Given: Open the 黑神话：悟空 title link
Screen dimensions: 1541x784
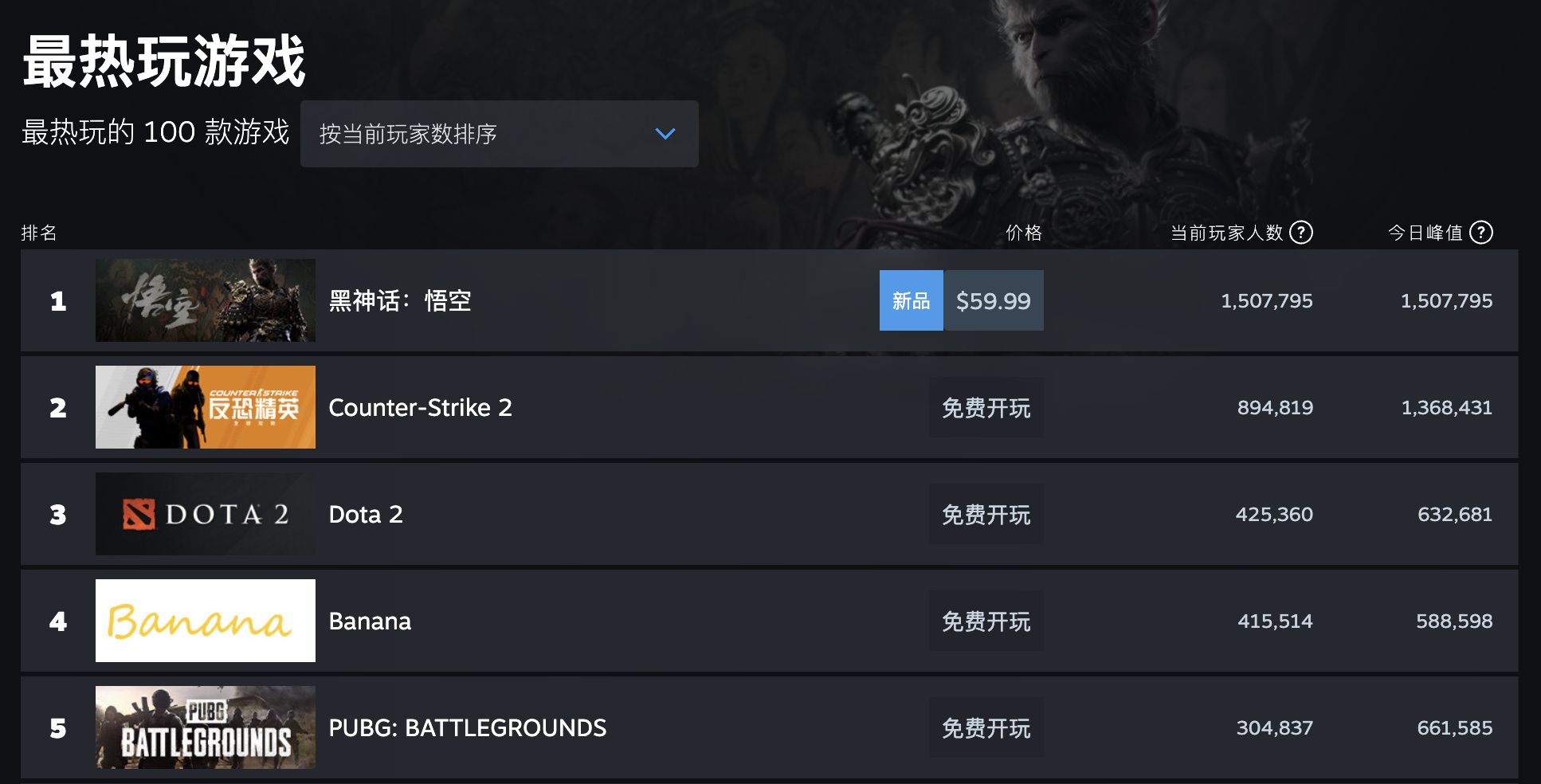Looking at the screenshot, I should click(400, 301).
